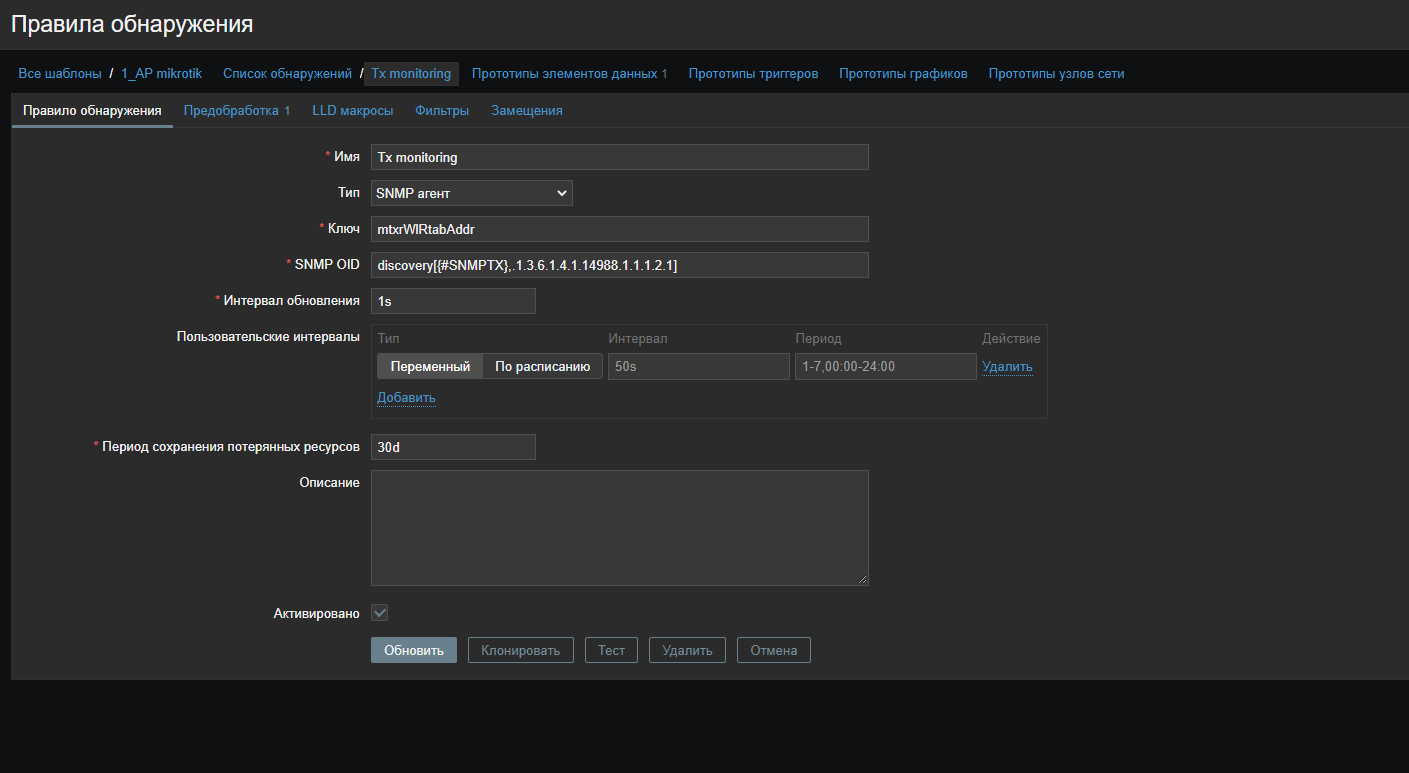Screen dimensions: 1409x773
Task: Click into the SNMP OID field
Action: [619, 265]
